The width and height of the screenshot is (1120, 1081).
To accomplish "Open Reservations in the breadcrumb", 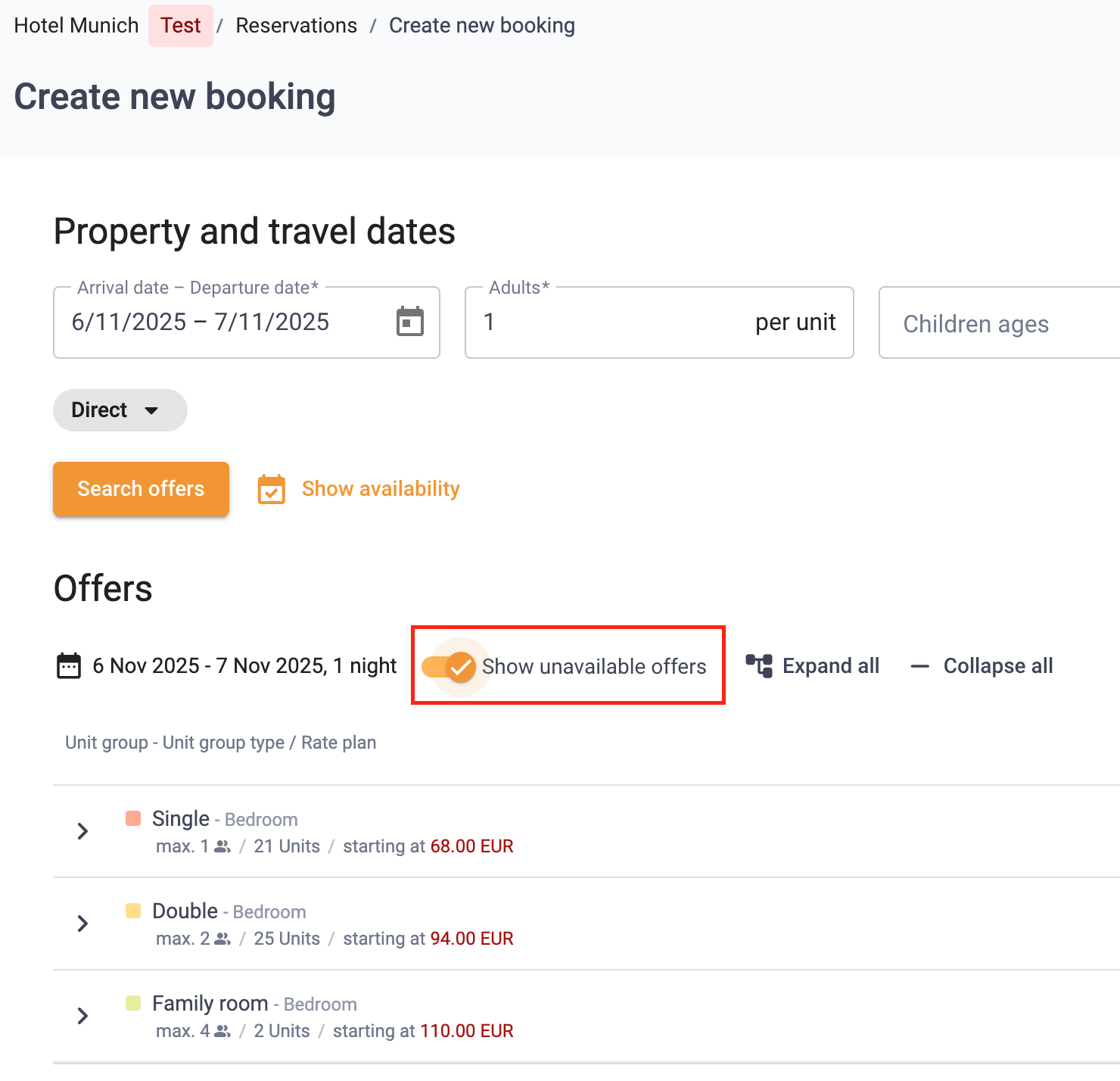I will pyautogui.click(x=296, y=26).
